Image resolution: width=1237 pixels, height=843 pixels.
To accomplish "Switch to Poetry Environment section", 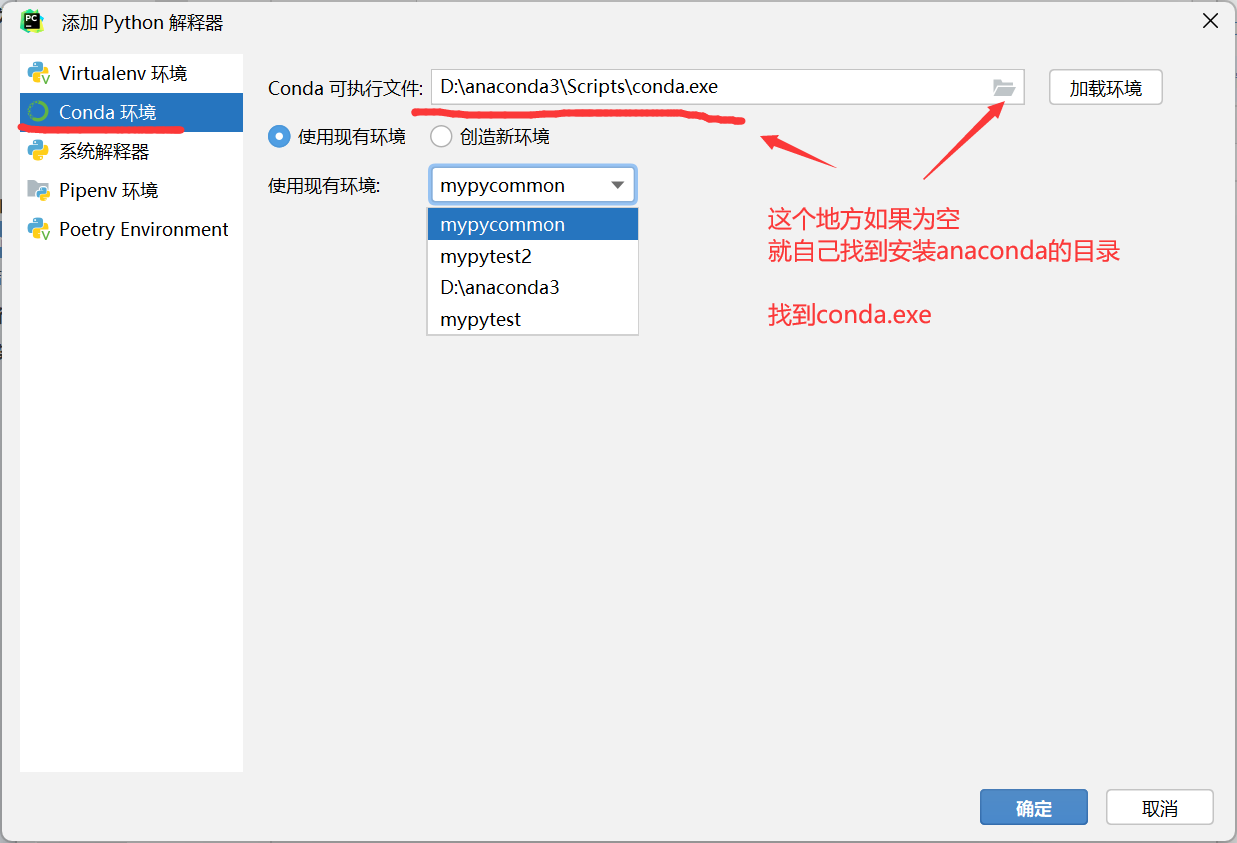I will (x=131, y=229).
